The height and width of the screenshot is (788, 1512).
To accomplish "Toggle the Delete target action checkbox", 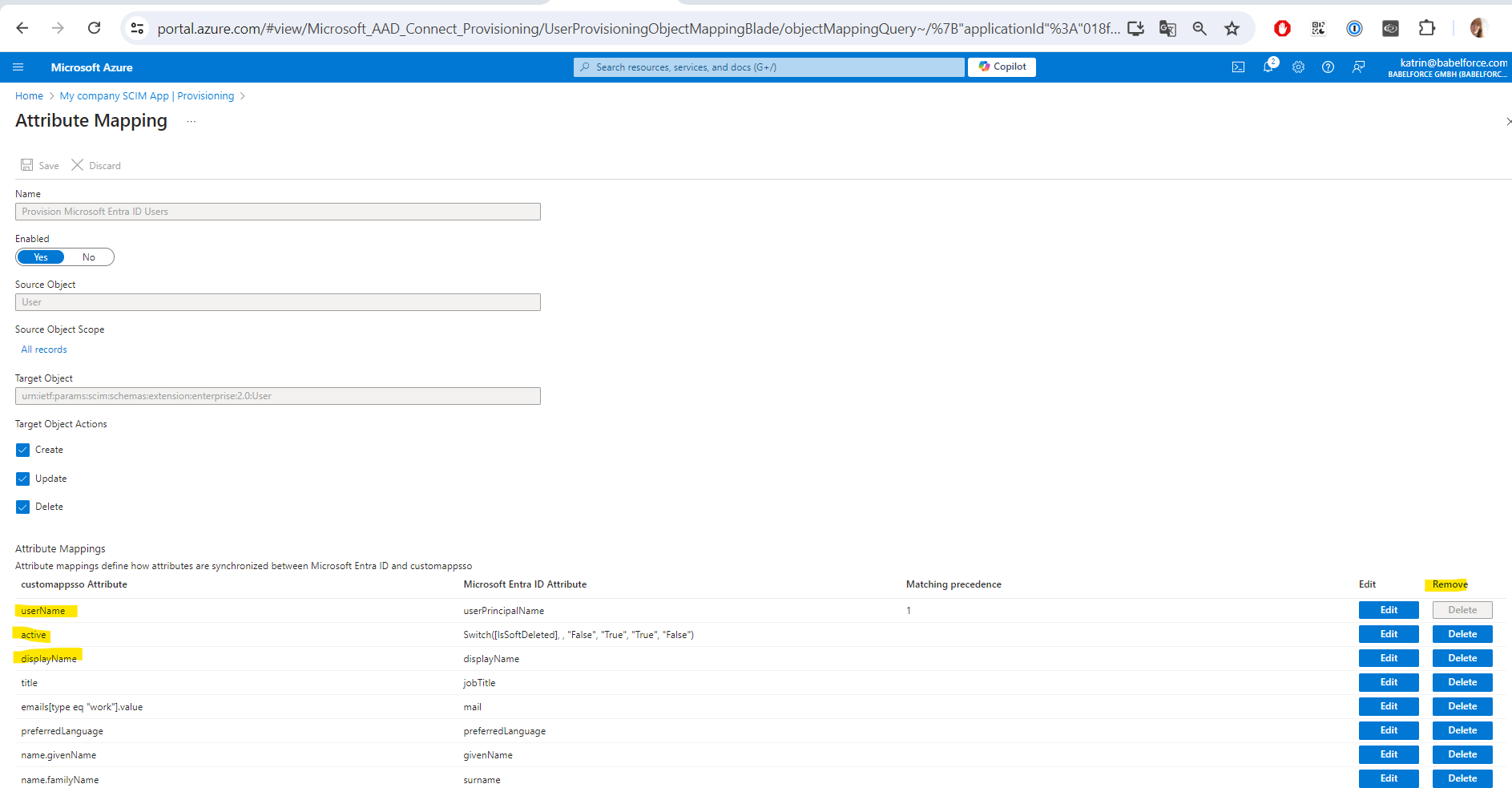I will 22,507.
